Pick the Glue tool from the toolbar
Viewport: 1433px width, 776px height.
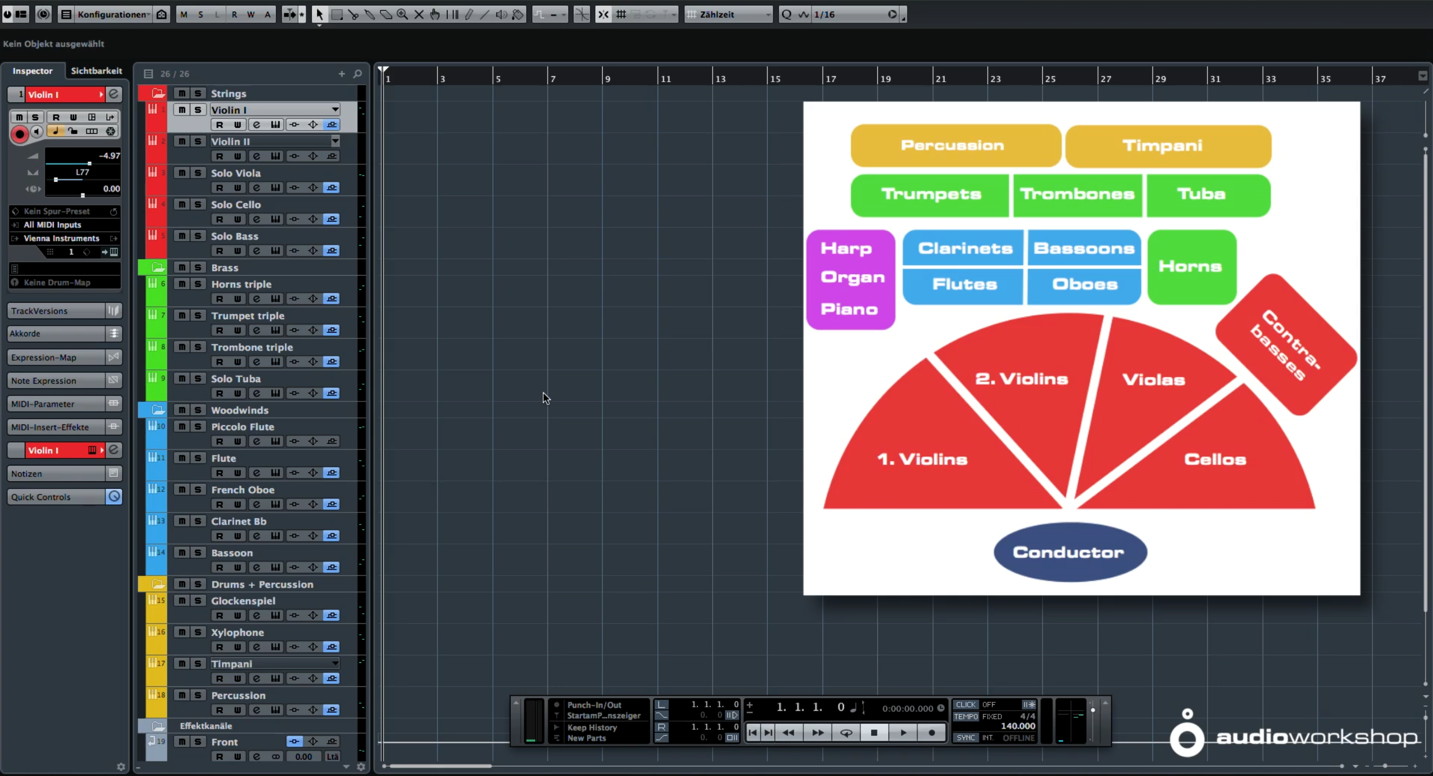click(x=369, y=14)
